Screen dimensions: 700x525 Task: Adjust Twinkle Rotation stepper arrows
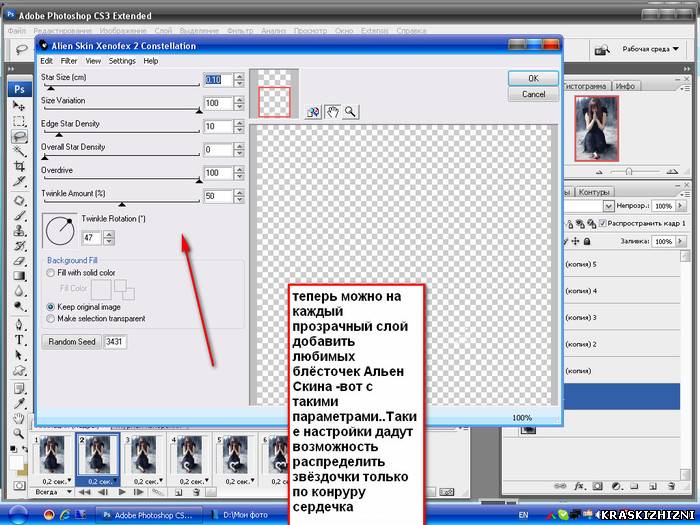tap(109, 238)
